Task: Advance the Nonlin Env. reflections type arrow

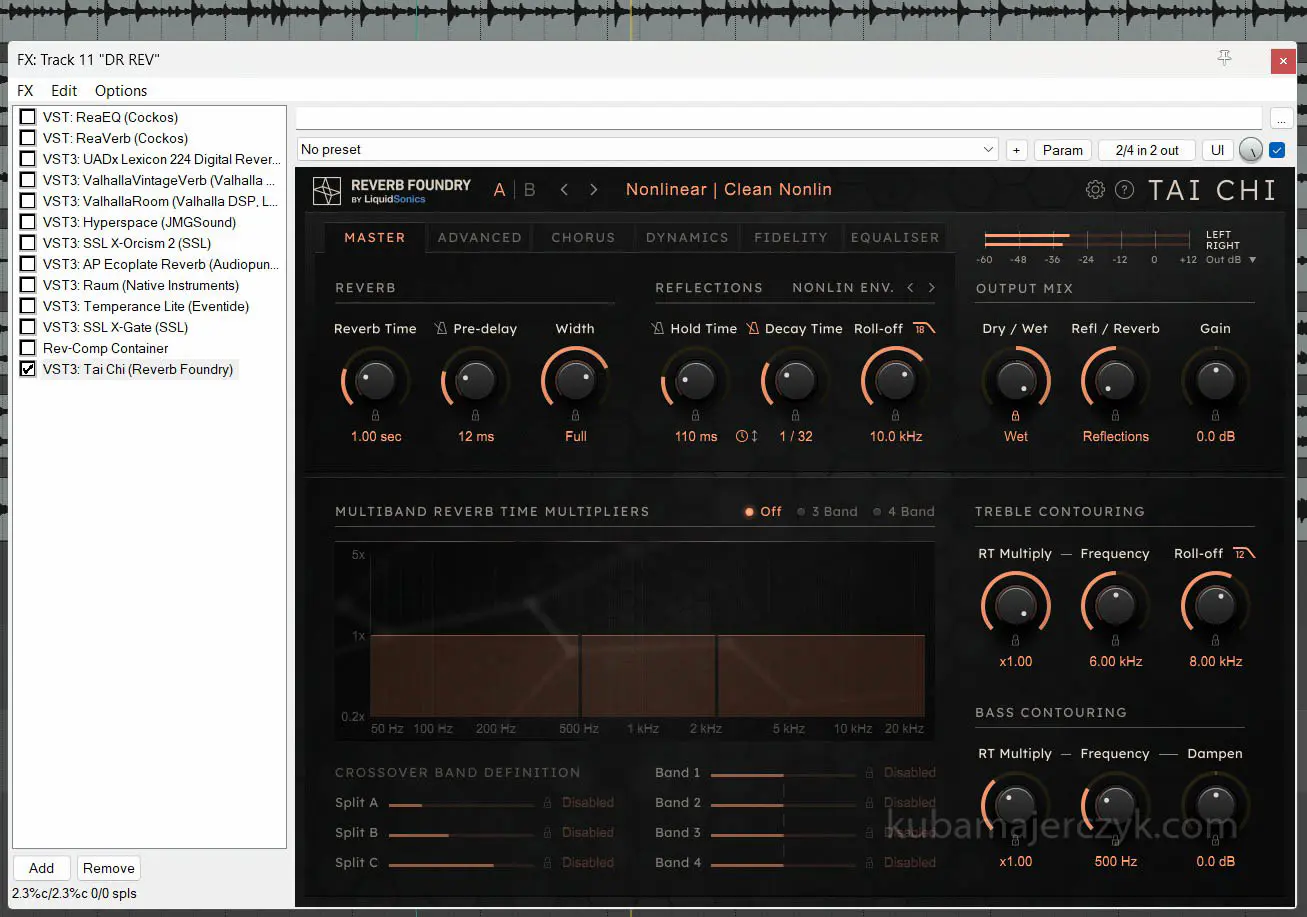Action: click(932, 288)
